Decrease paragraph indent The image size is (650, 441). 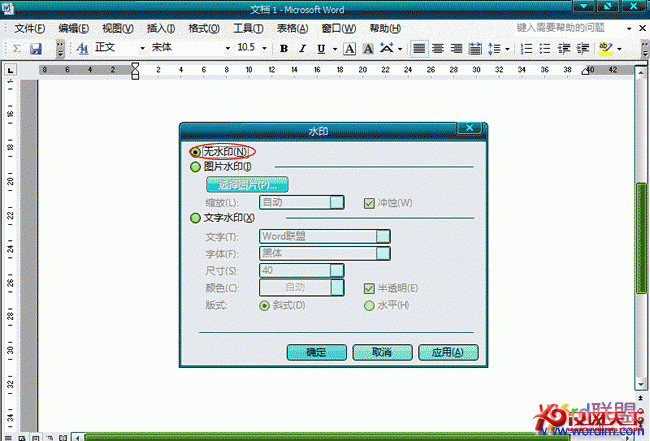click(564, 48)
